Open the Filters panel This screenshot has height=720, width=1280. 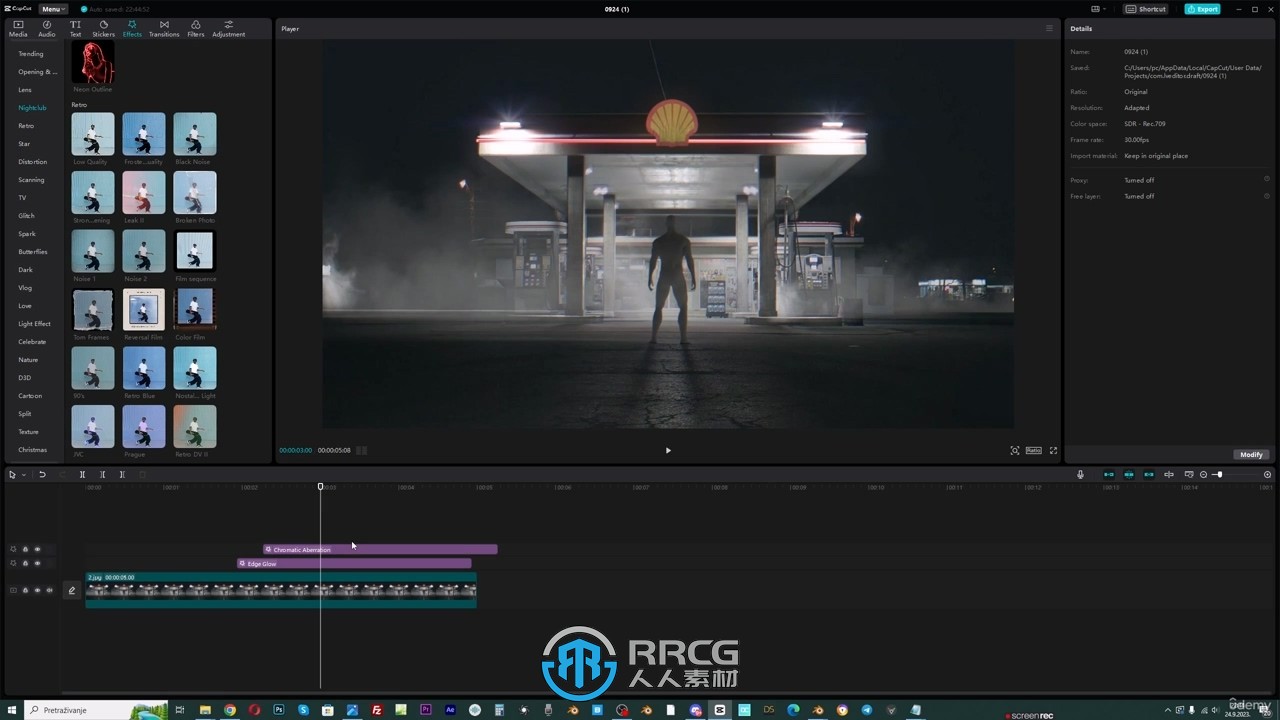click(x=196, y=28)
